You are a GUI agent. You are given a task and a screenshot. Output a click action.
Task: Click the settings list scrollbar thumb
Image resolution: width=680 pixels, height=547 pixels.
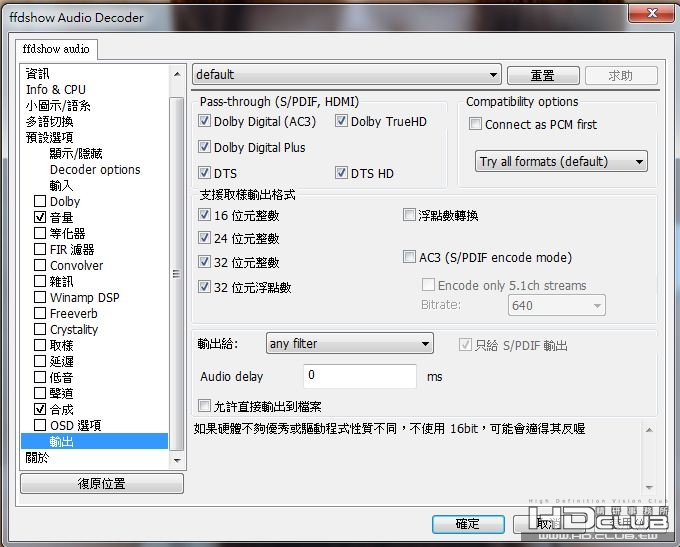pos(177,274)
